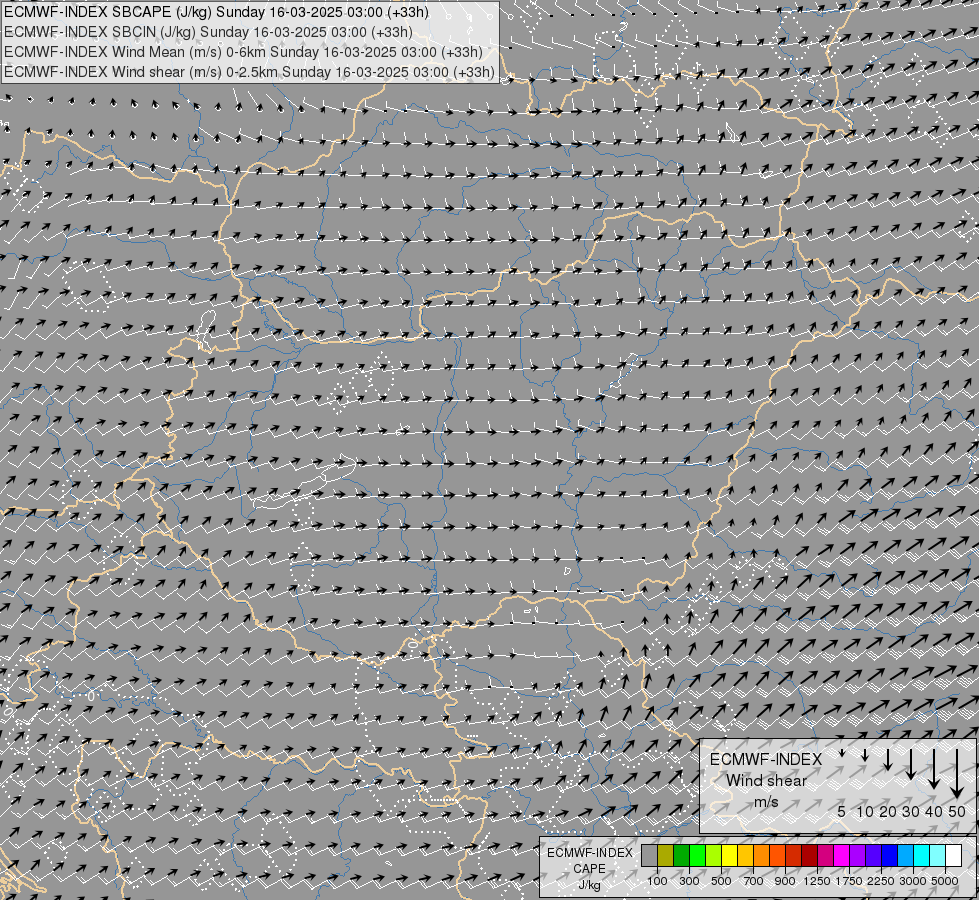Click the SBCAPE title line
This screenshot has width=979, height=900.
tap(216, 12)
